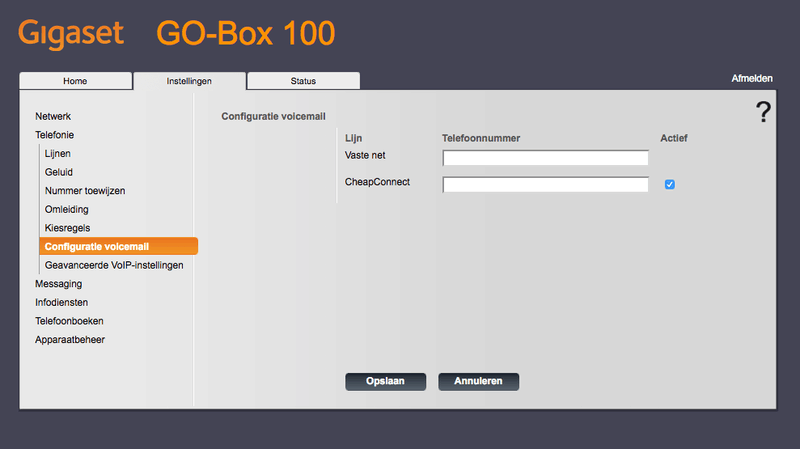The height and width of the screenshot is (449, 800).
Task: Open Geluid settings page
Action: (x=59, y=172)
